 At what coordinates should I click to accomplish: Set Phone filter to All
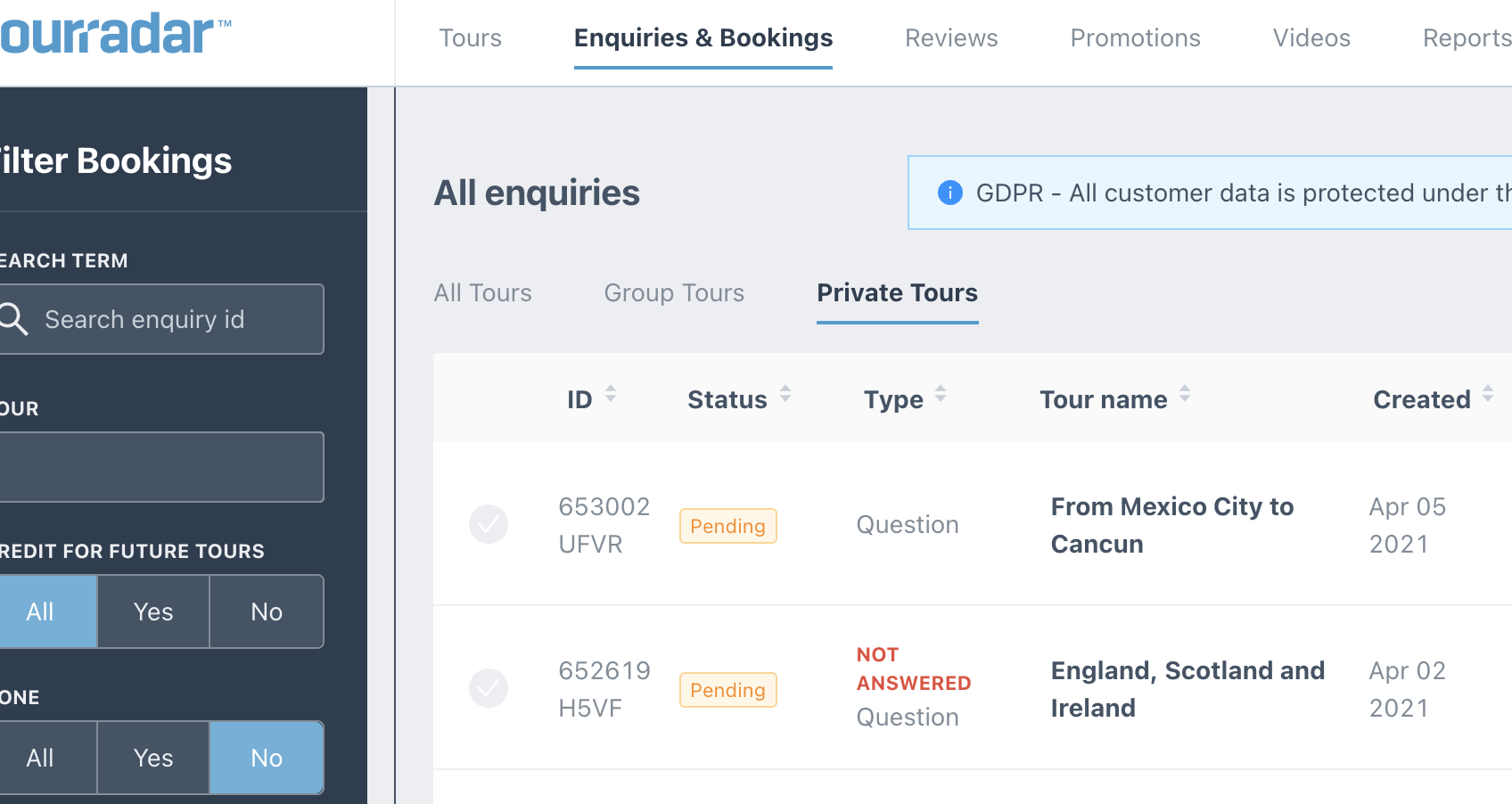click(x=40, y=757)
